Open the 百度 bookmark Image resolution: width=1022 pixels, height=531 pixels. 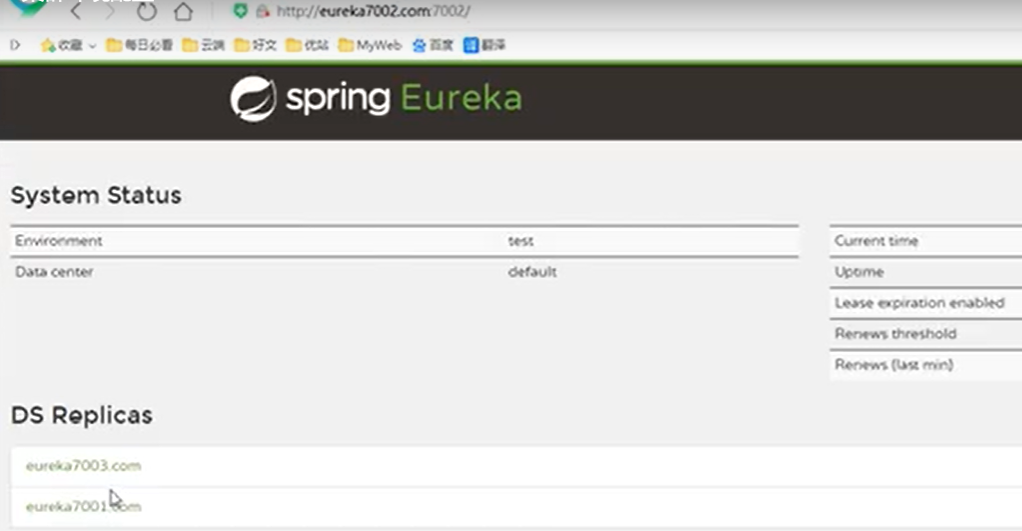point(433,45)
